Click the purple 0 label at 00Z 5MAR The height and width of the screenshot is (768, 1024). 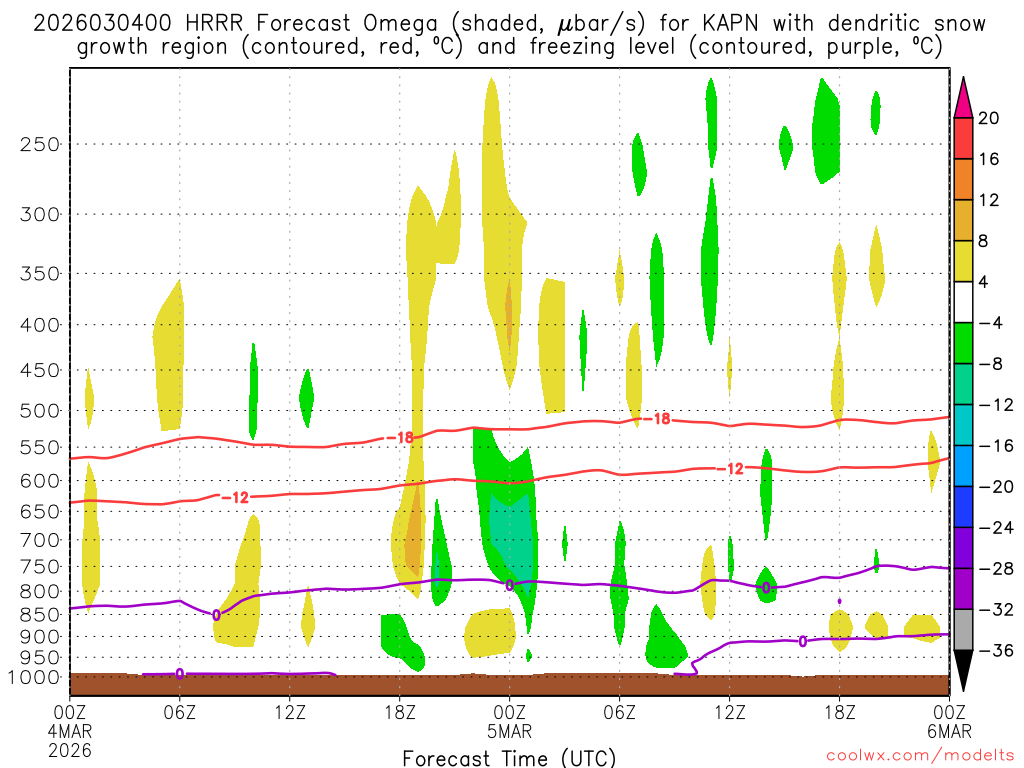[x=509, y=585]
